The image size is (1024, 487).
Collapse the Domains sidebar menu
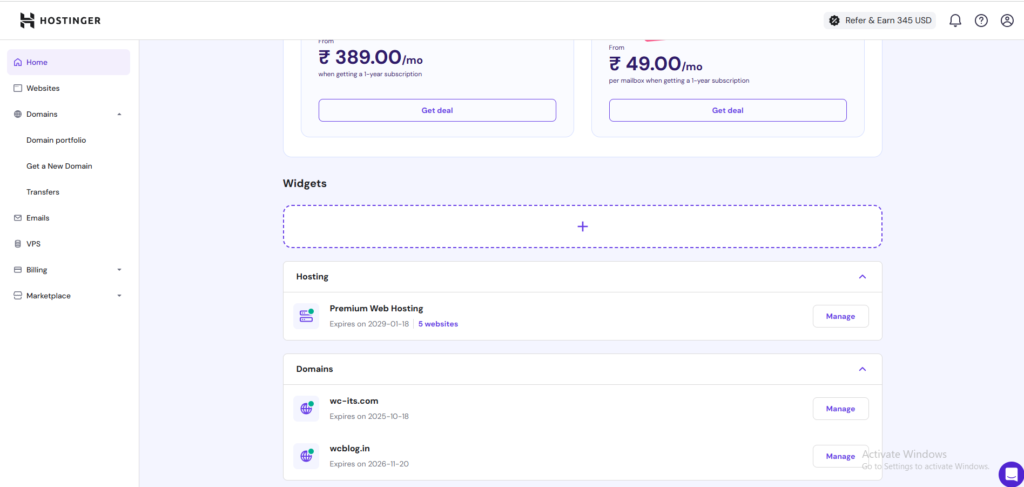point(119,114)
